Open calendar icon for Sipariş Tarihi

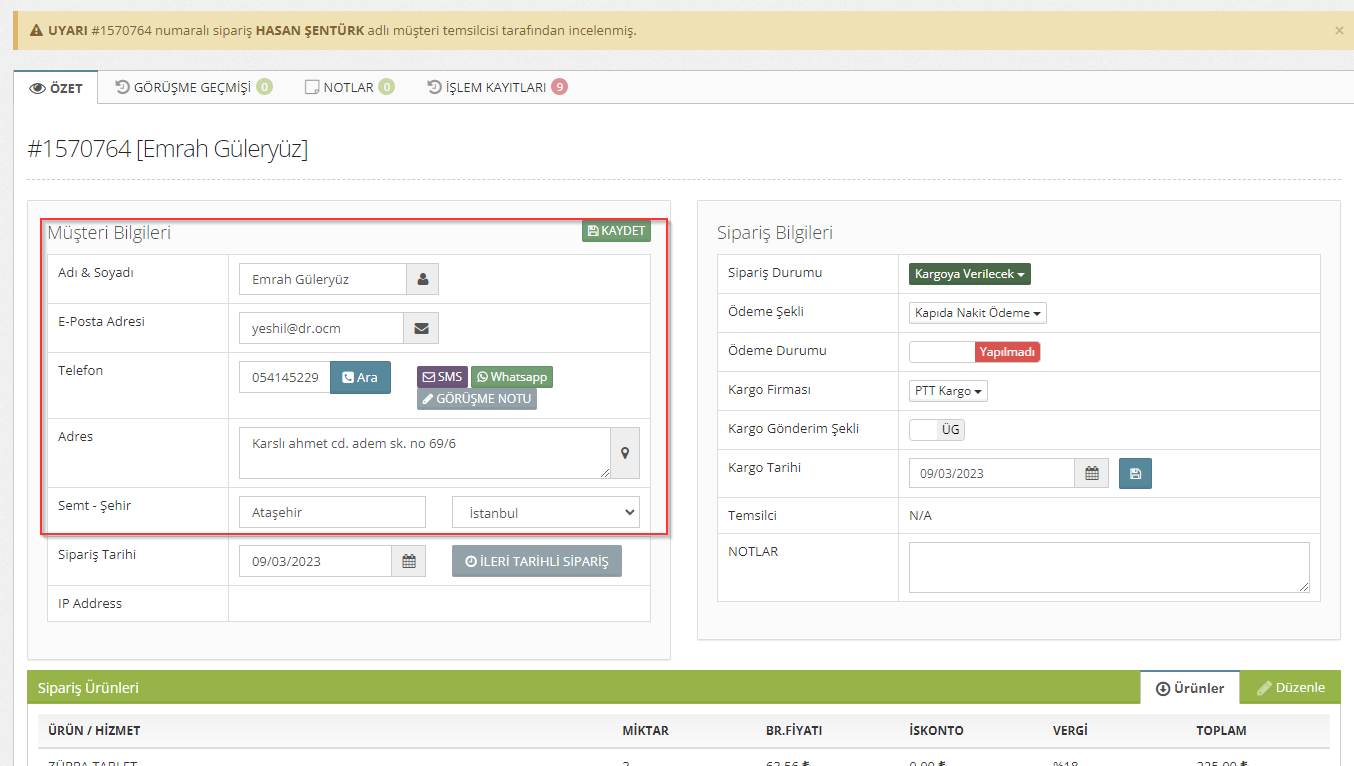pyautogui.click(x=408, y=561)
